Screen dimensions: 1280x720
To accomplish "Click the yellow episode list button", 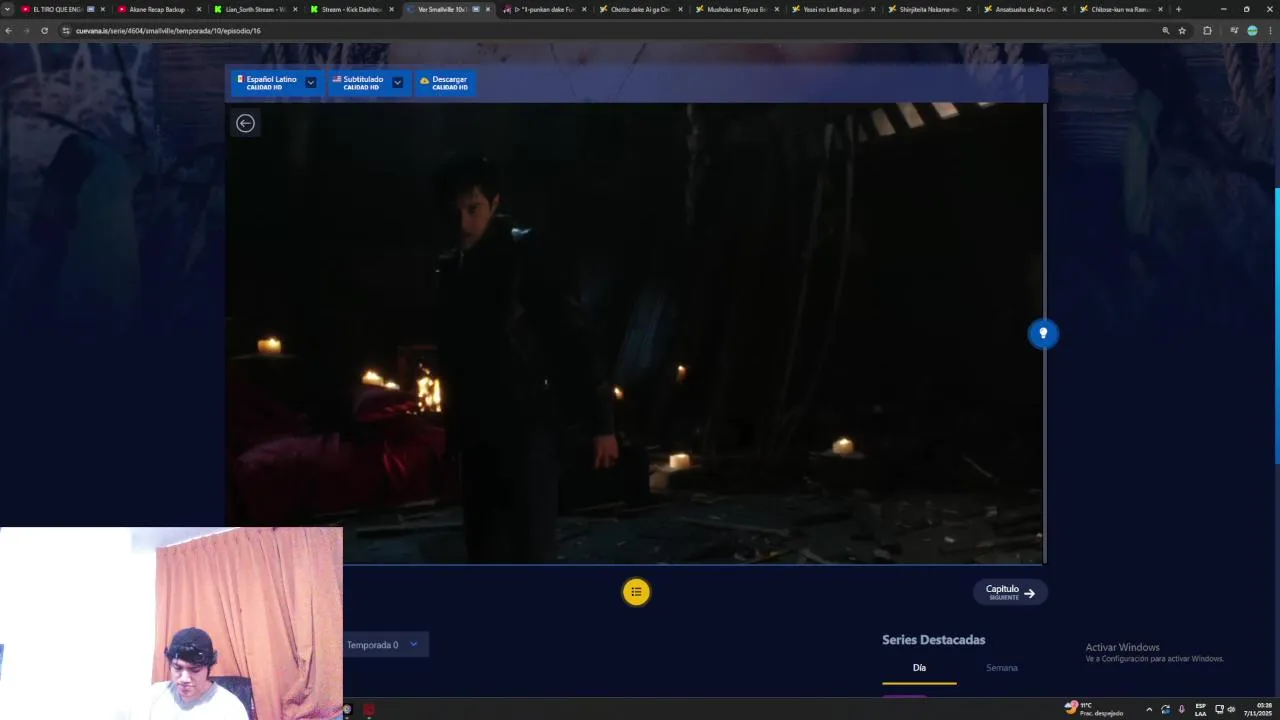I will (636, 592).
